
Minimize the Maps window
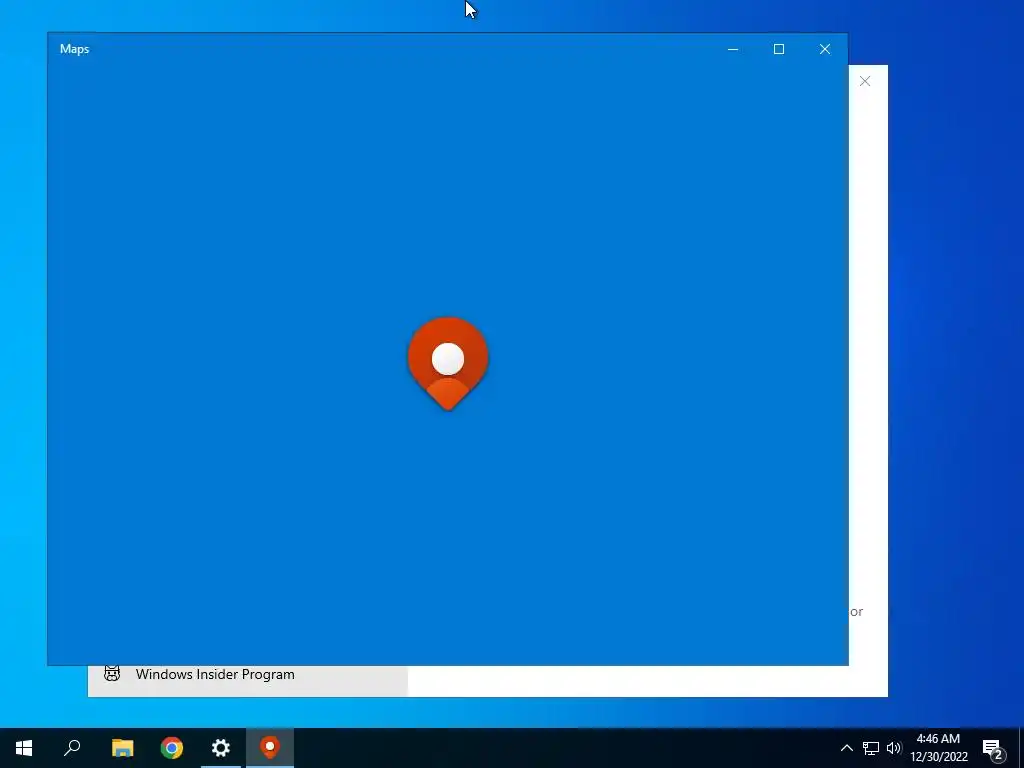coord(733,49)
